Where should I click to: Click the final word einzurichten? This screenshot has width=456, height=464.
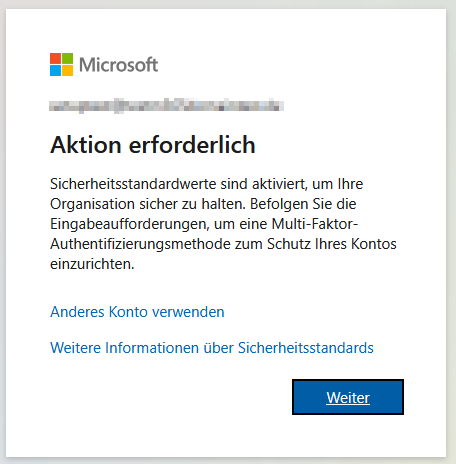pos(92,264)
